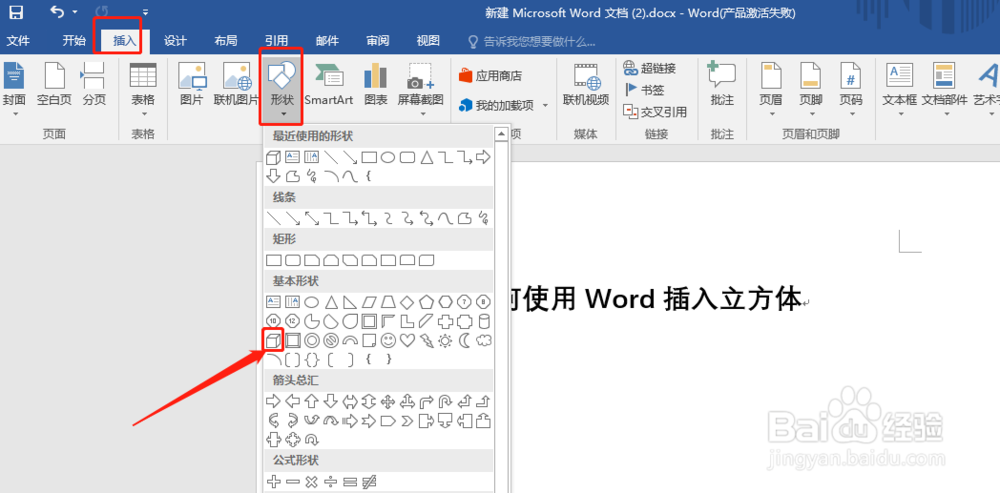Select the cloud shape

(484, 341)
